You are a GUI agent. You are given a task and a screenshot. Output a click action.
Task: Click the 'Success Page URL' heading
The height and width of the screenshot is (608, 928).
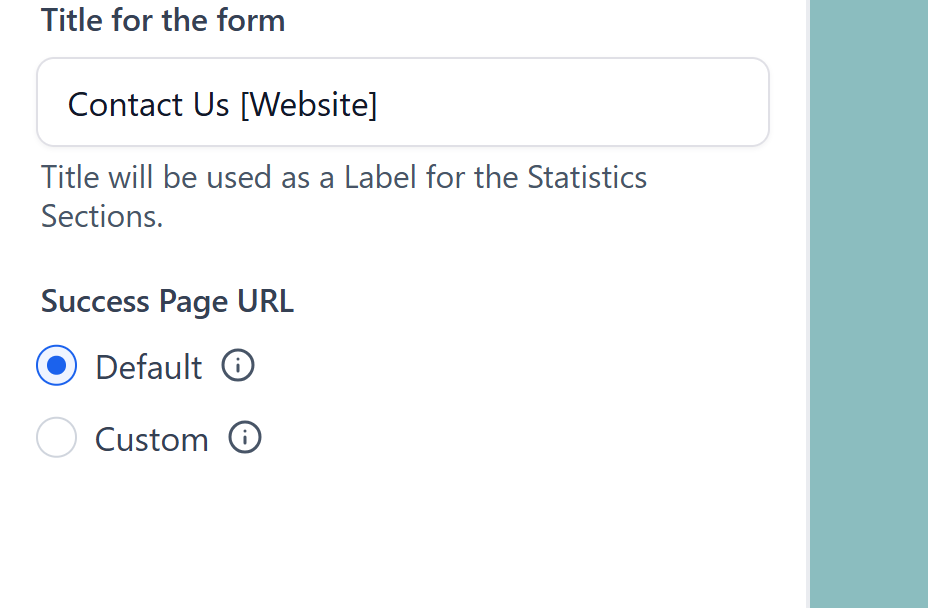coord(167,301)
